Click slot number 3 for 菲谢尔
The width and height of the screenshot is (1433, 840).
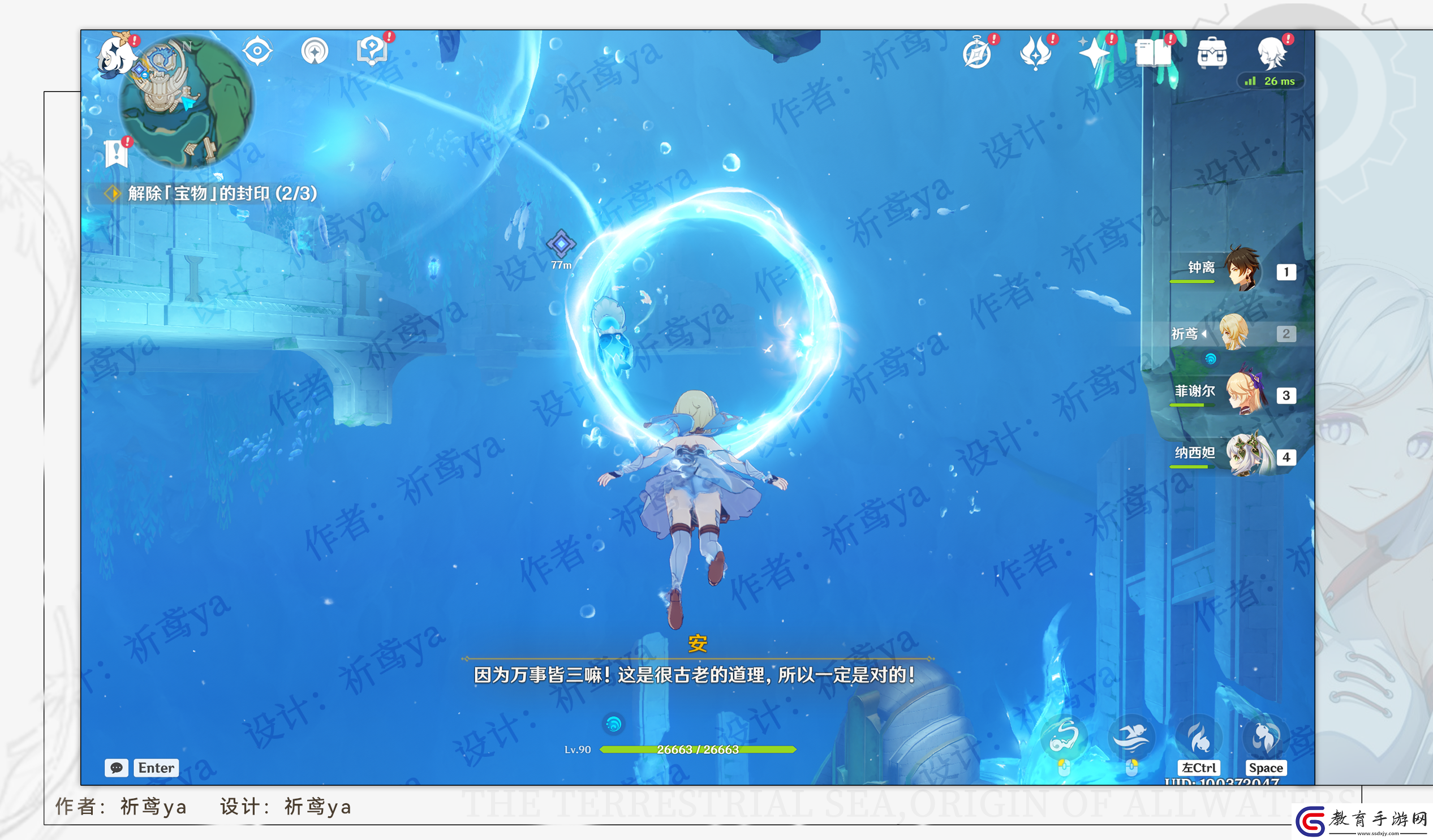click(x=1286, y=395)
